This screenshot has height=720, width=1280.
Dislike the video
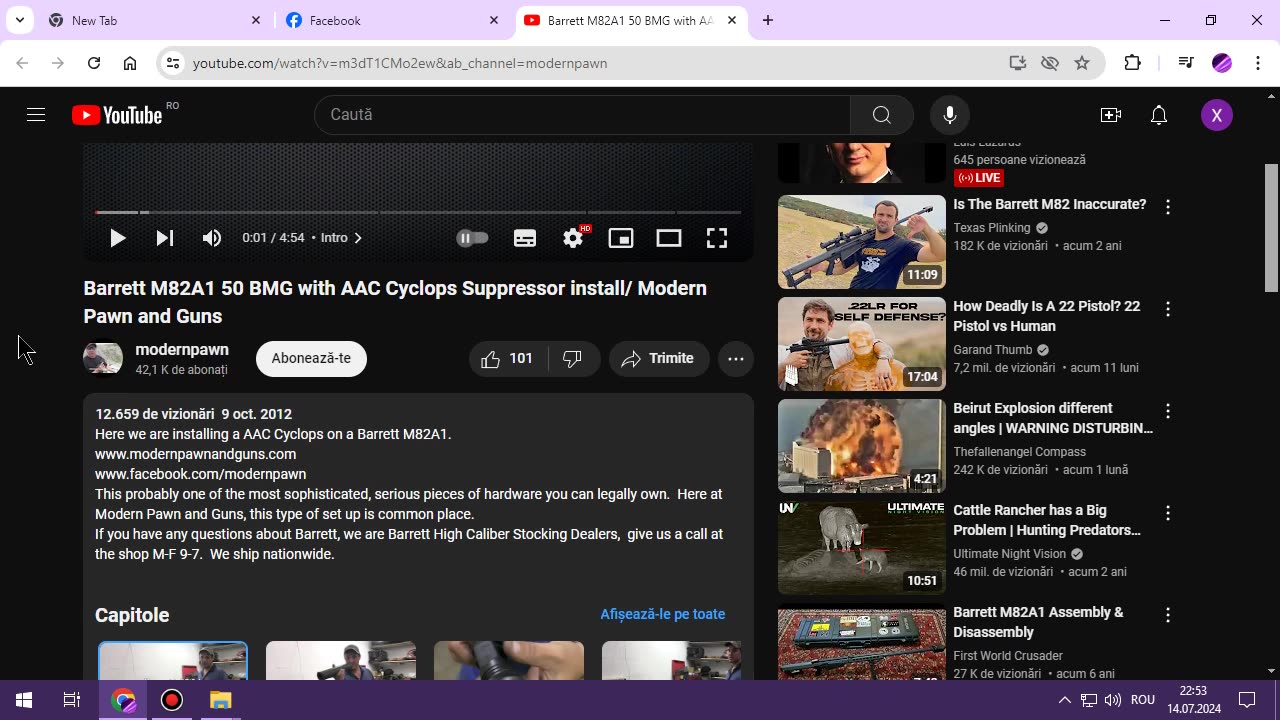pyautogui.click(x=573, y=358)
